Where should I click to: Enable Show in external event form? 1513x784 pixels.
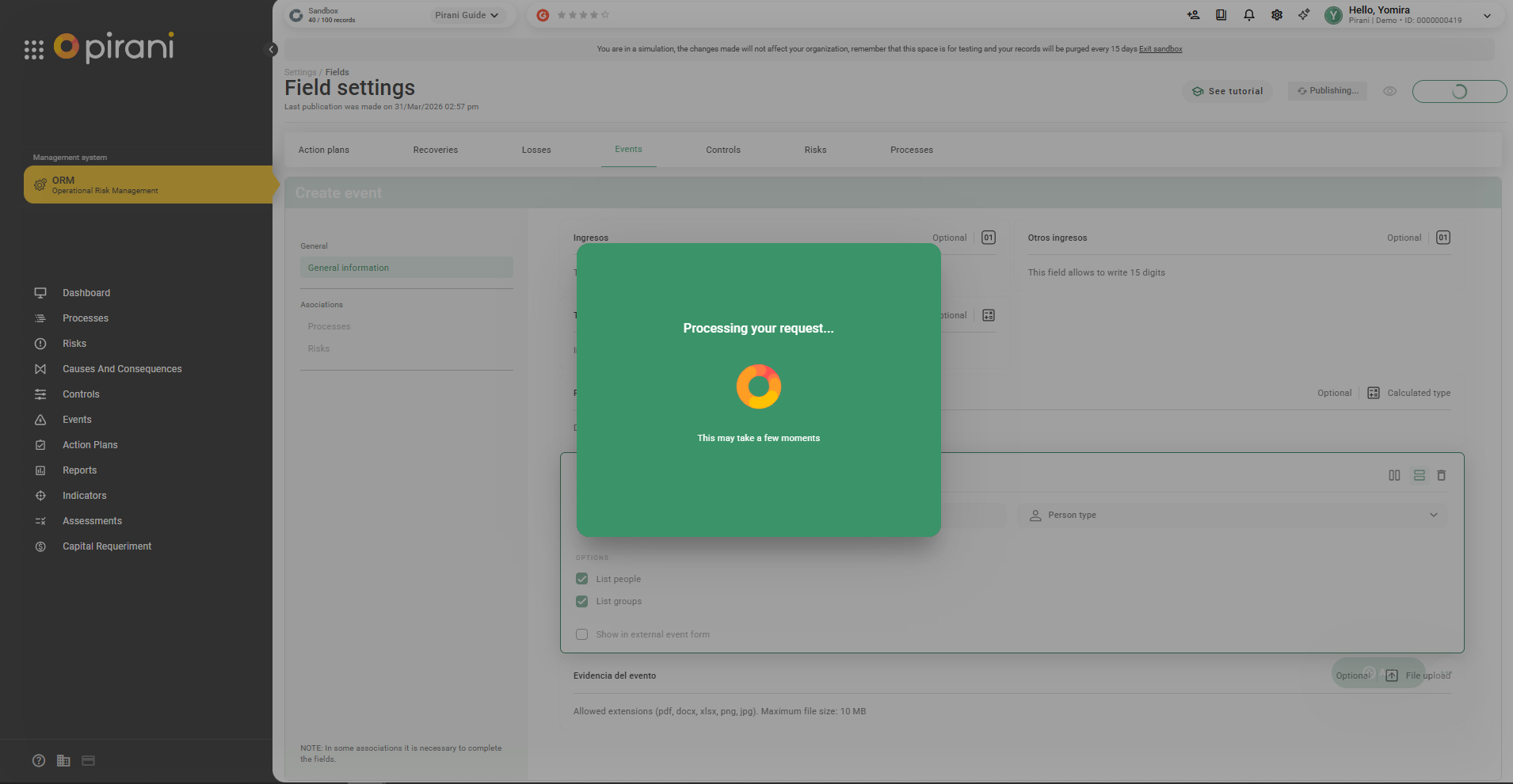[582, 634]
